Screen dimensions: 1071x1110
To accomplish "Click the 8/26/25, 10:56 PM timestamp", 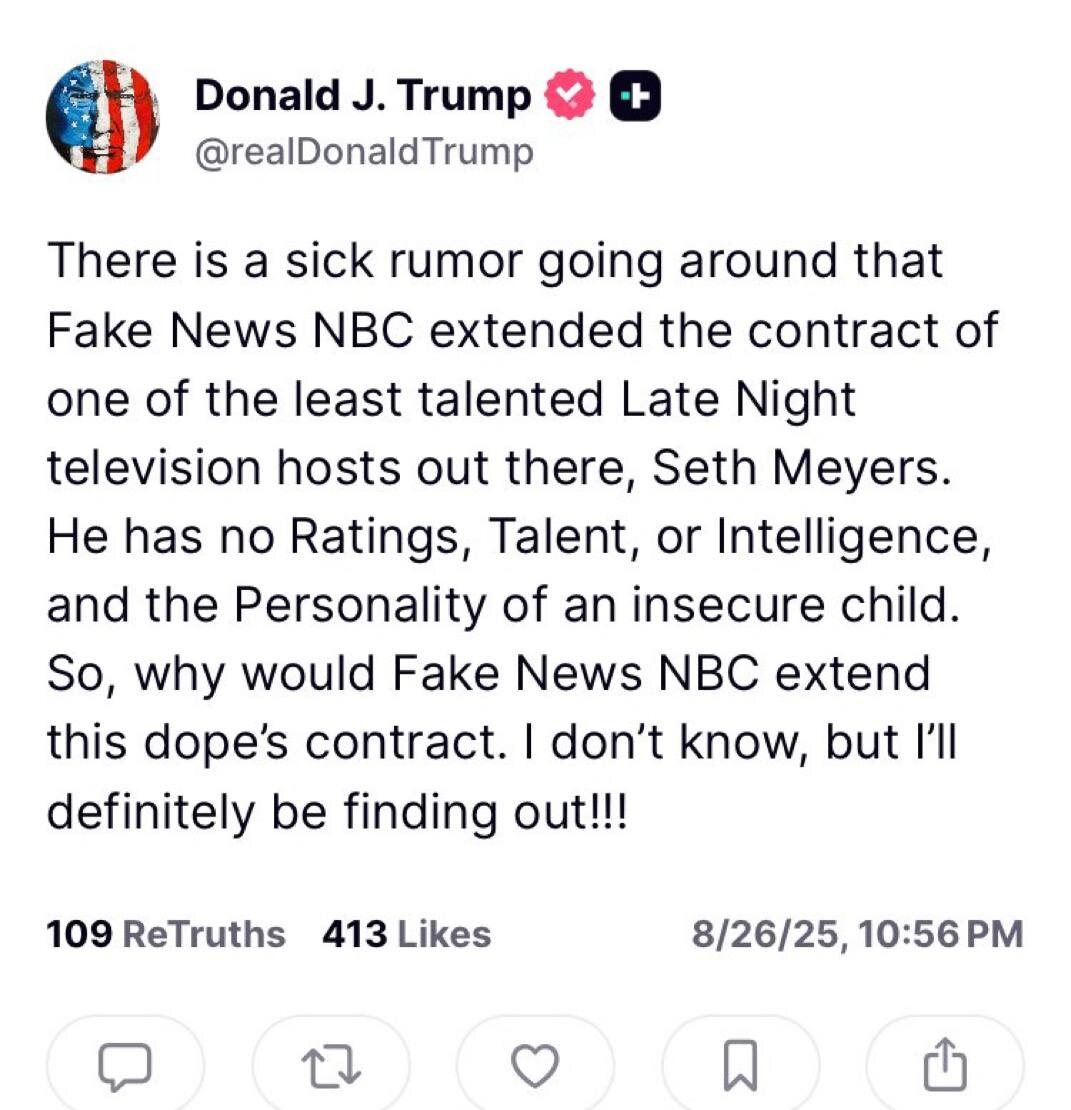I will coord(856,935).
